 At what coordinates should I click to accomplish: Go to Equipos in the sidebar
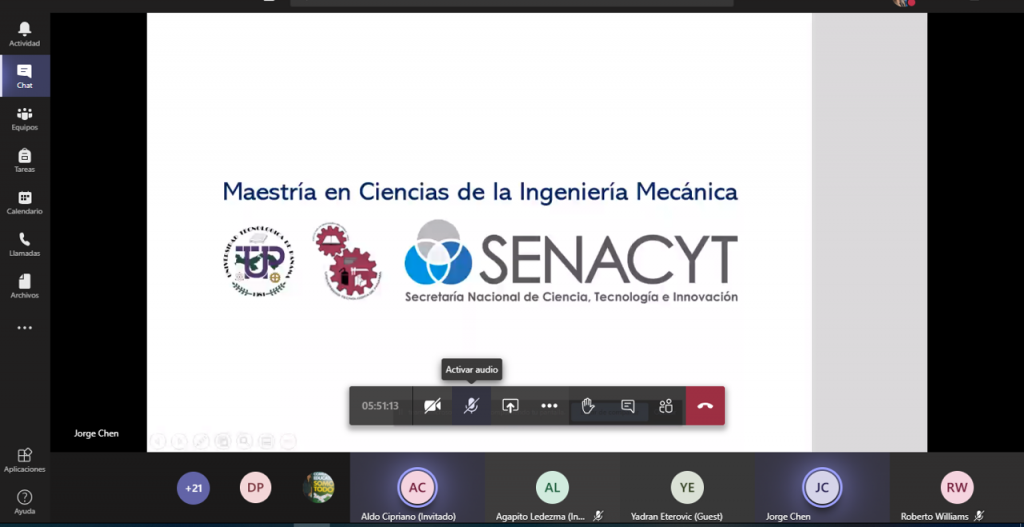tap(25, 118)
